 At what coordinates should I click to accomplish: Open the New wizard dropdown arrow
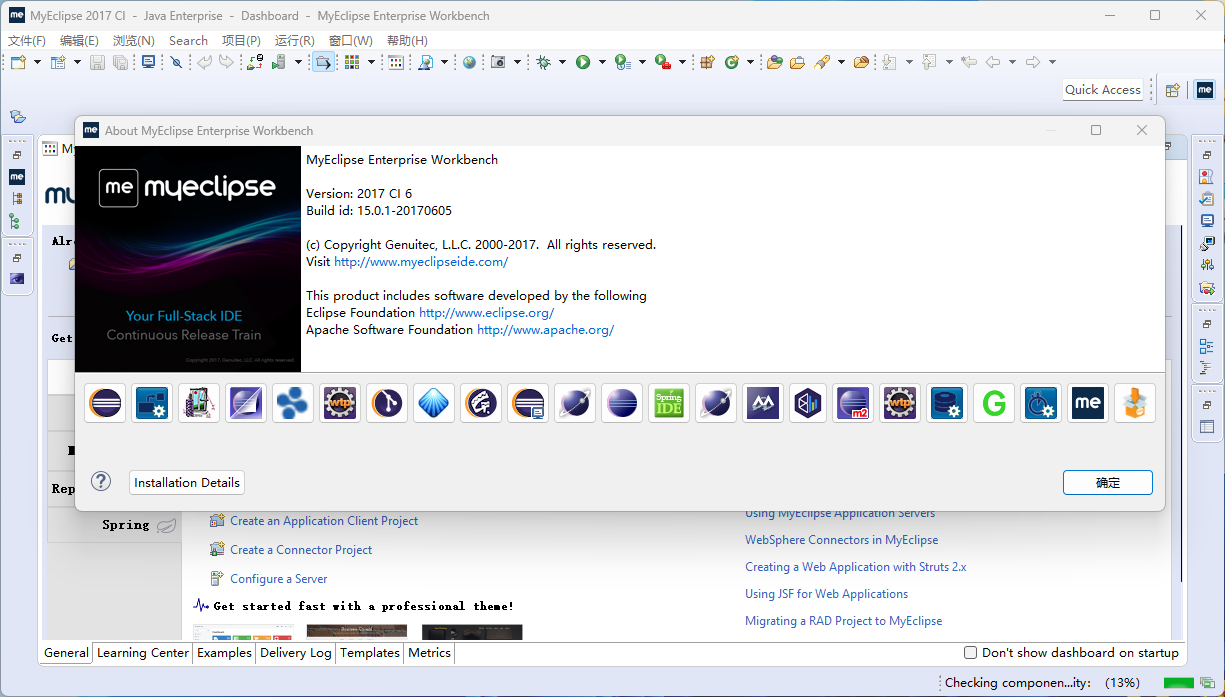coord(37,62)
